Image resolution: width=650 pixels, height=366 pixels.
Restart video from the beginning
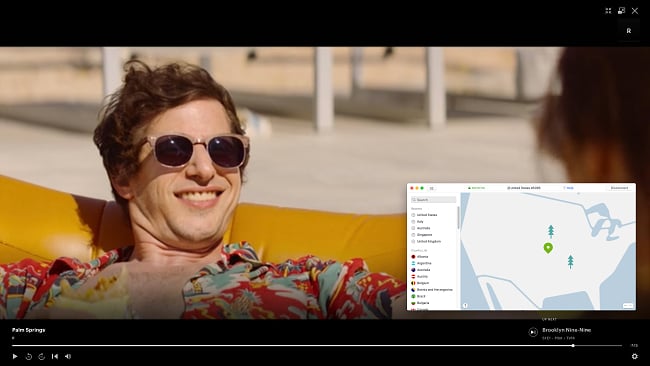pyautogui.click(x=55, y=356)
